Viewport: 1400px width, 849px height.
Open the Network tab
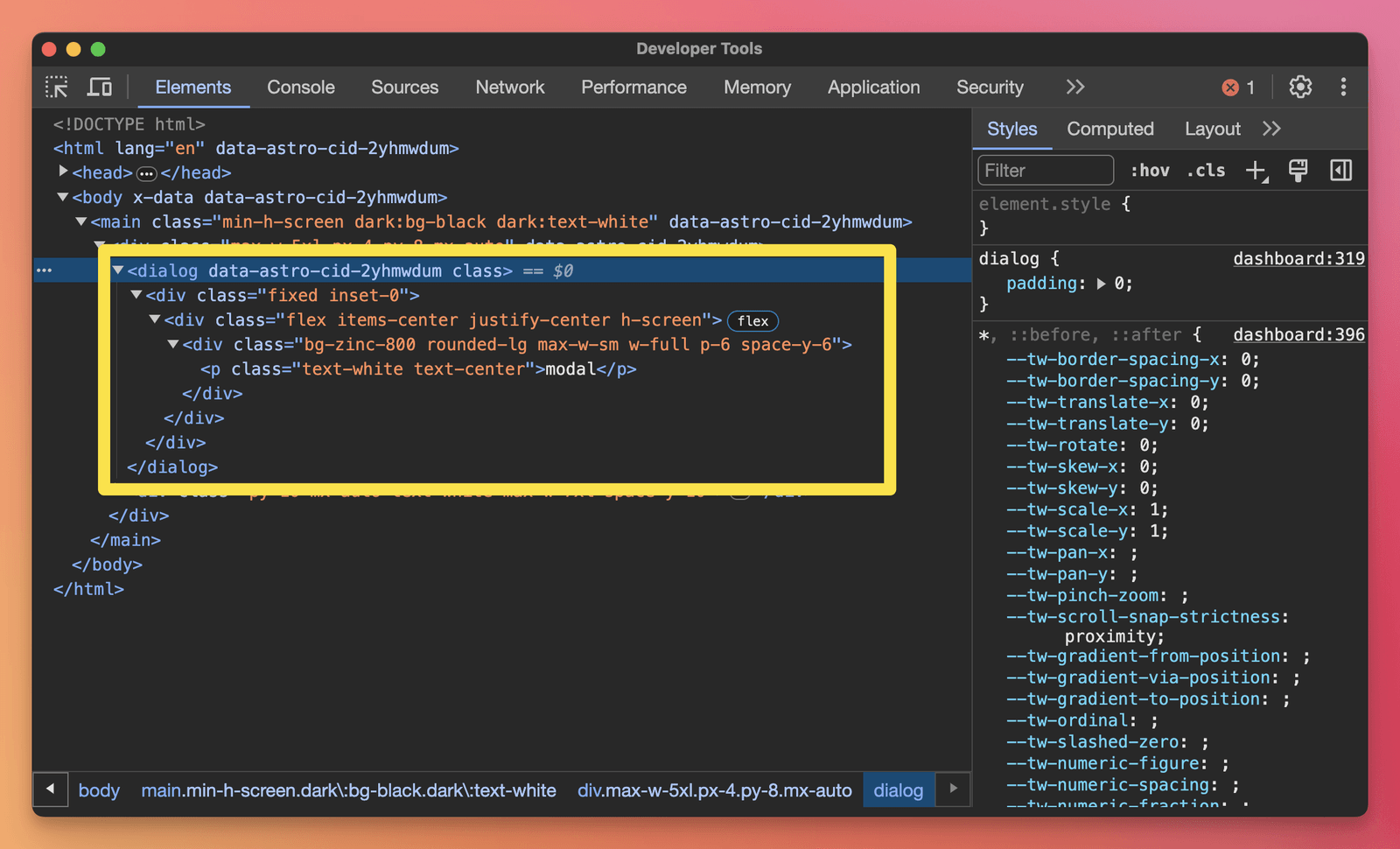tap(510, 88)
